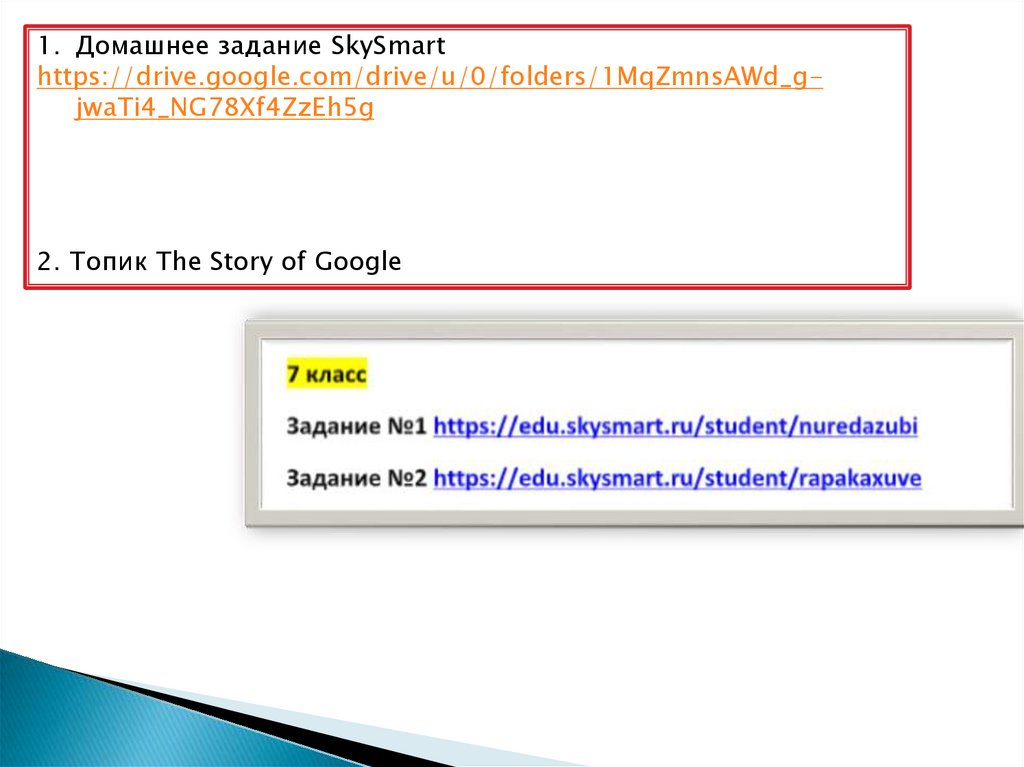Click the 'Задание №2' label
The image size is (1024, 767).
coord(356,478)
